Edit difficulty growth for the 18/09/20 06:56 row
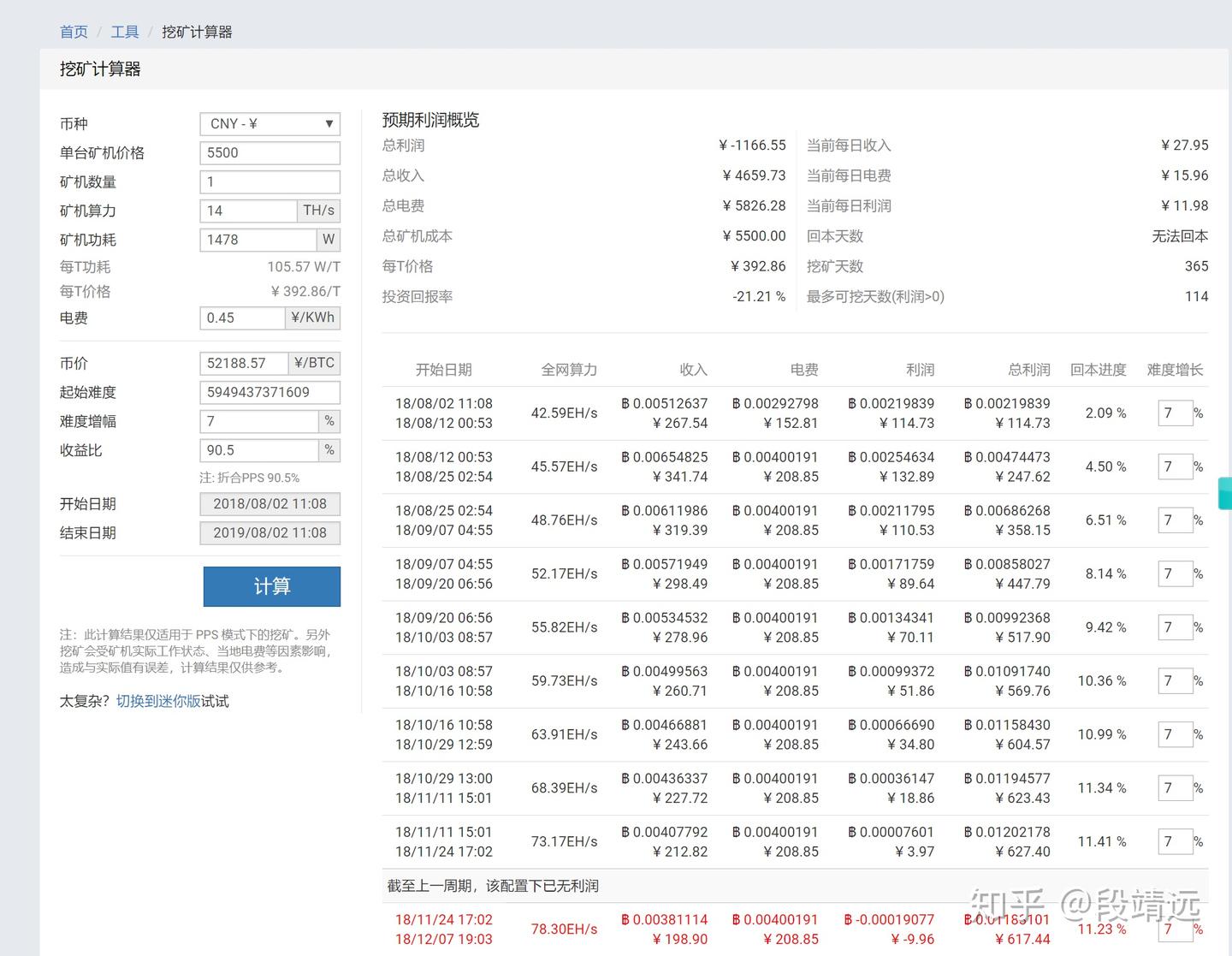 pos(1175,627)
